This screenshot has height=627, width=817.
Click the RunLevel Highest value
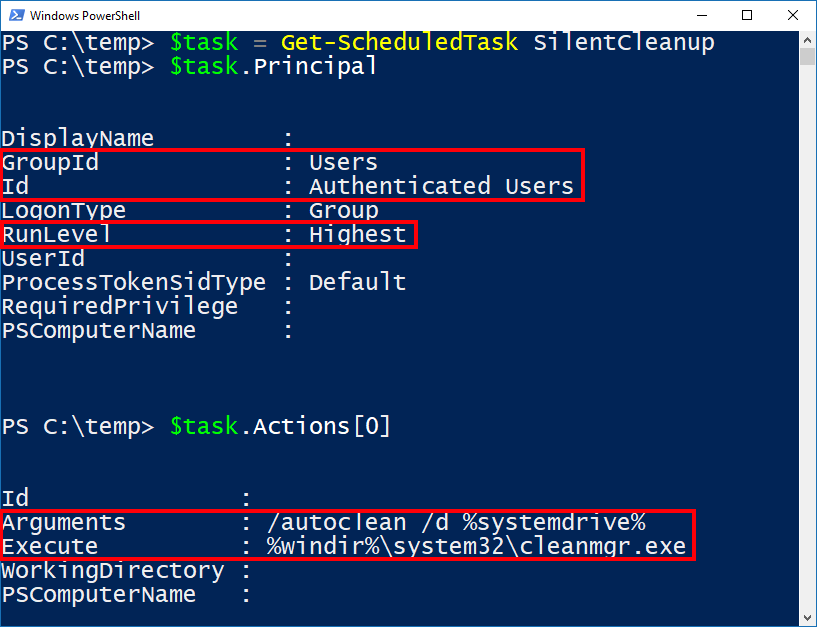coord(357,234)
